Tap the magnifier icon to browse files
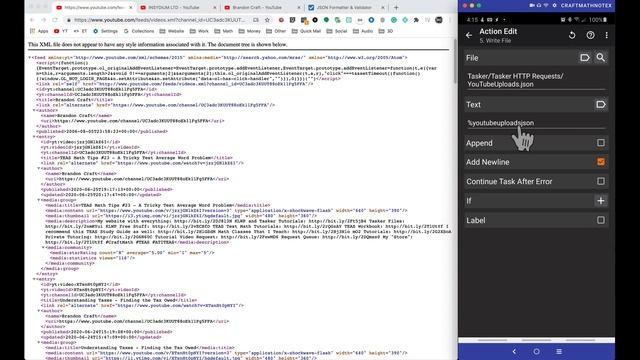Screen dimensions: 640x360 [x=601, y=58]
